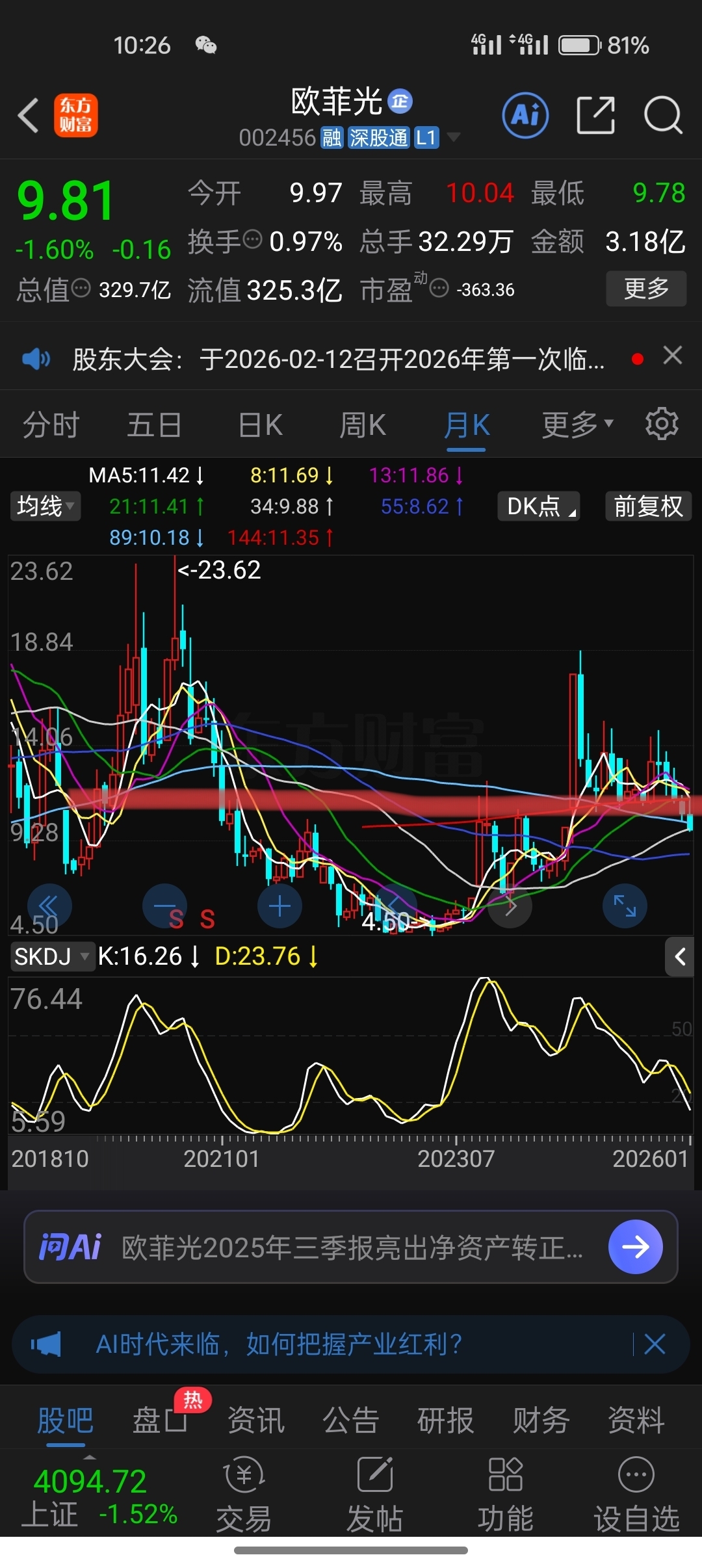Open 功能 functions icon
Screen dimensions: 702x1568
(x=506, y=1493)
